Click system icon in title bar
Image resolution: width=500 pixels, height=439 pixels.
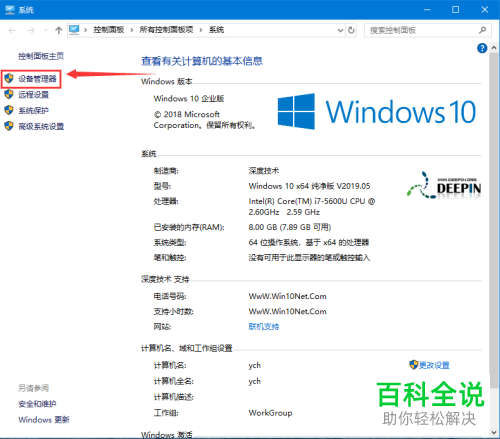(x=10, y=10)
